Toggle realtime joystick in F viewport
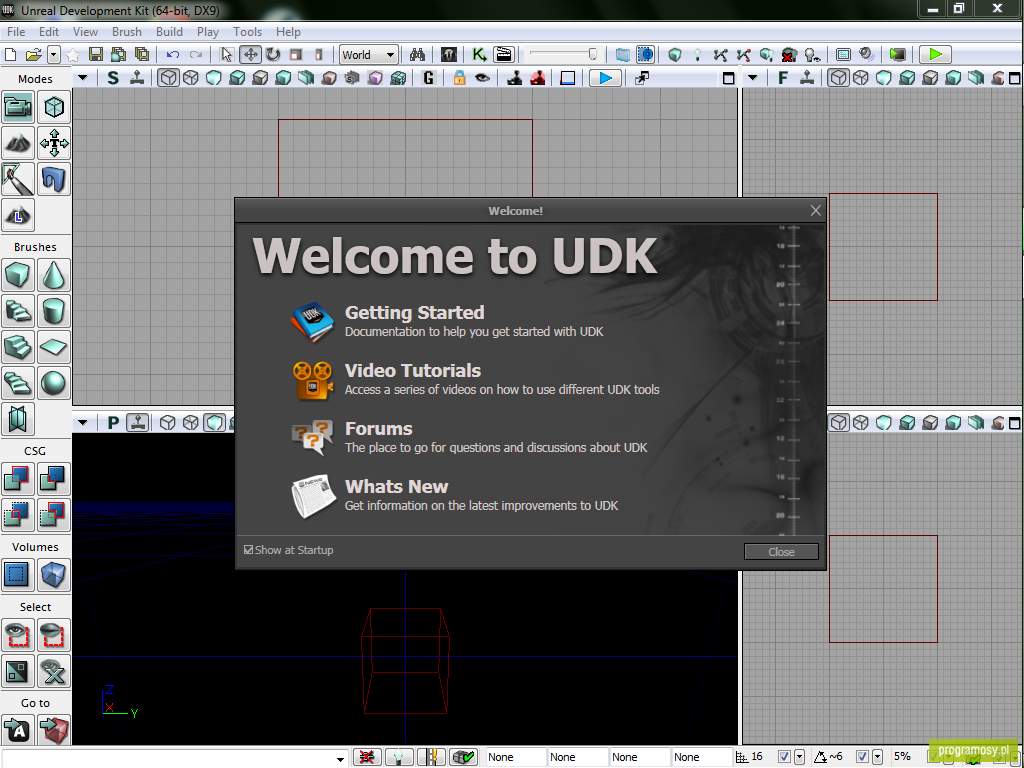Image resolution: width=1024 pixels, height=768 pixels. (807, 78)
